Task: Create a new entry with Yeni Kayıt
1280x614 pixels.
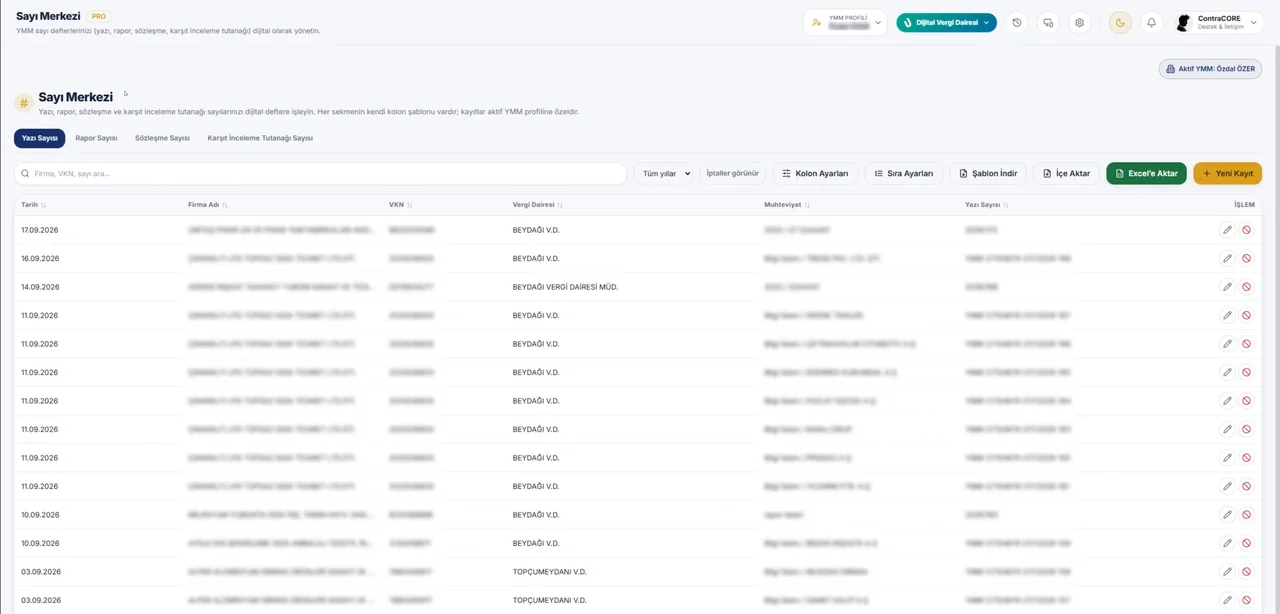Action: (1228, 173)
